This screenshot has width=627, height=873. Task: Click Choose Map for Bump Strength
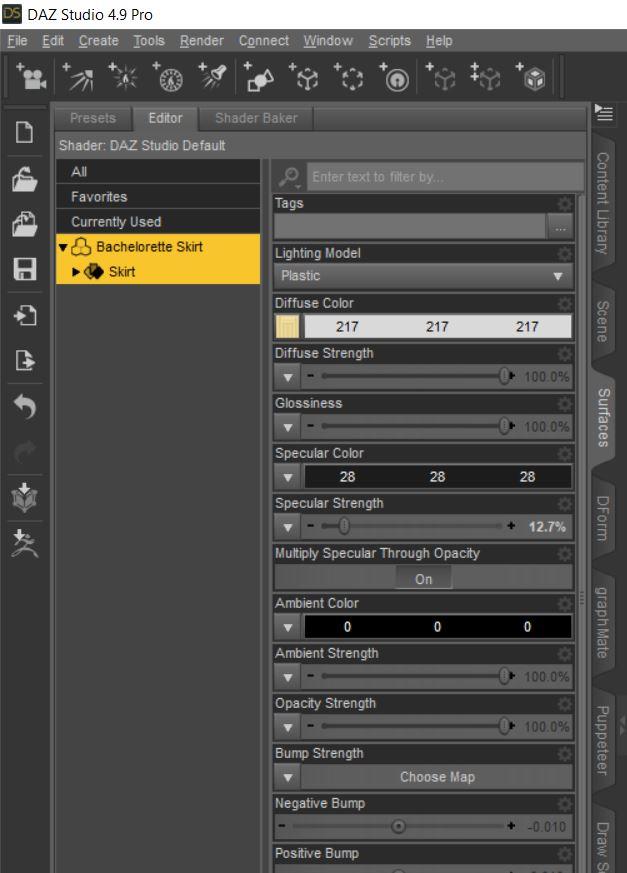(x=437, y=777)
